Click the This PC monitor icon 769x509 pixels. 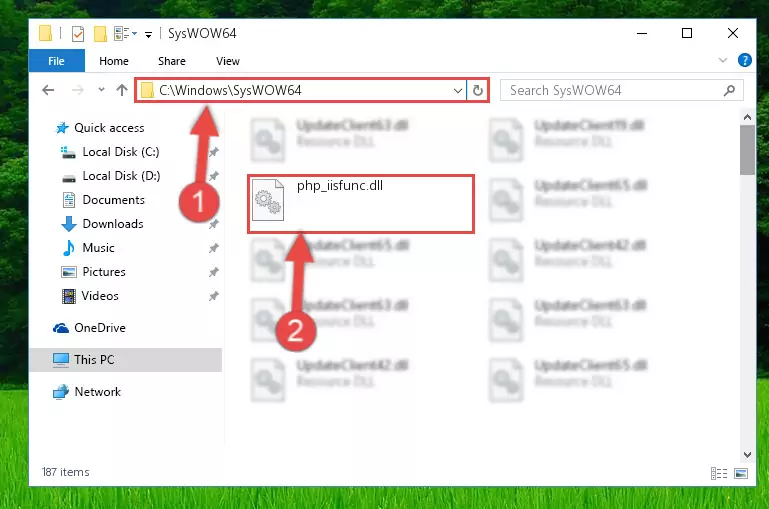pyautogui.click(x=61, y=360)
